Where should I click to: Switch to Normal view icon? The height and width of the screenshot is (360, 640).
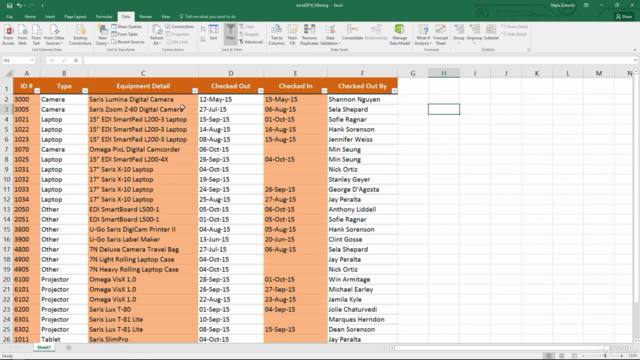(549, 356)
